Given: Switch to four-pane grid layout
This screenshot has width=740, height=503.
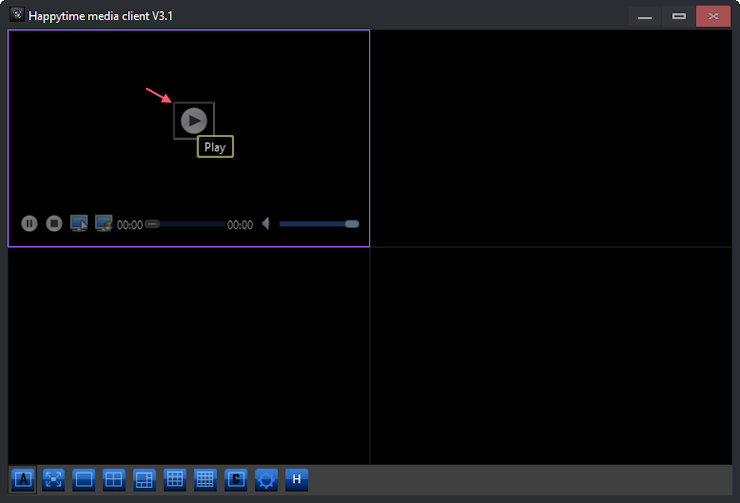Looking at the screenshot, I should [x=114, y=480].
